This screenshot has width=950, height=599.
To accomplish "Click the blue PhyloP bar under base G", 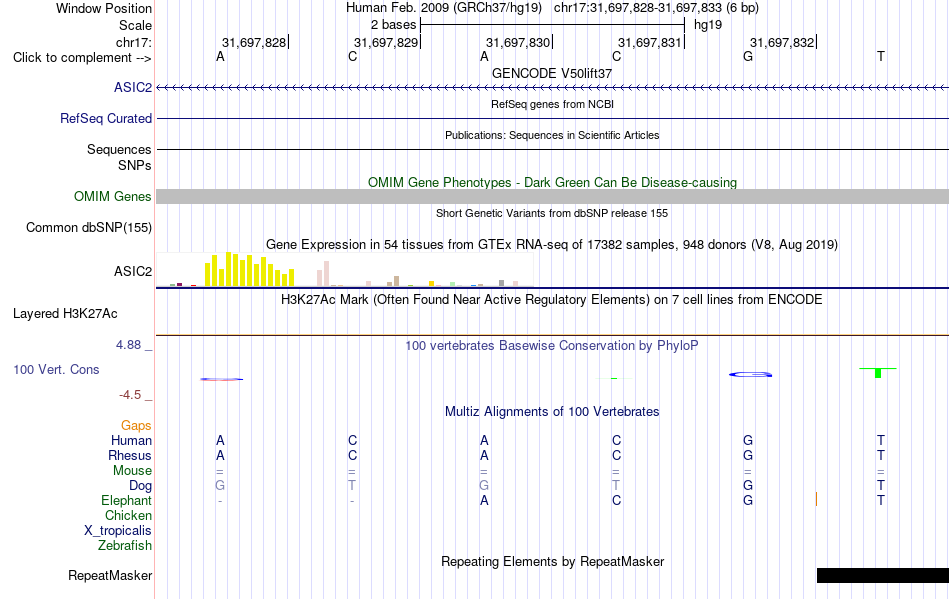I will pyautogui.click(x=750, y=375).
